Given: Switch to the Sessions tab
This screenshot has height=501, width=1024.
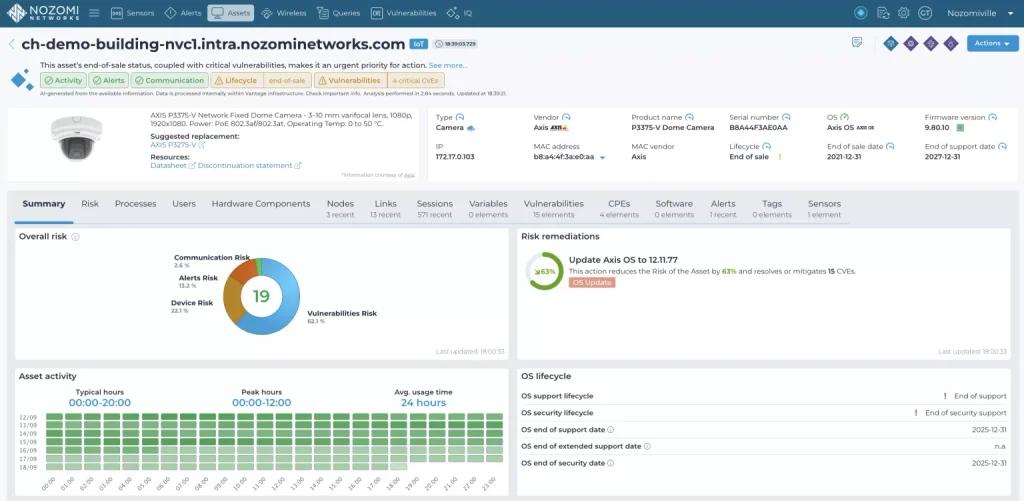Looking at the screenshot, I should 434,208.
